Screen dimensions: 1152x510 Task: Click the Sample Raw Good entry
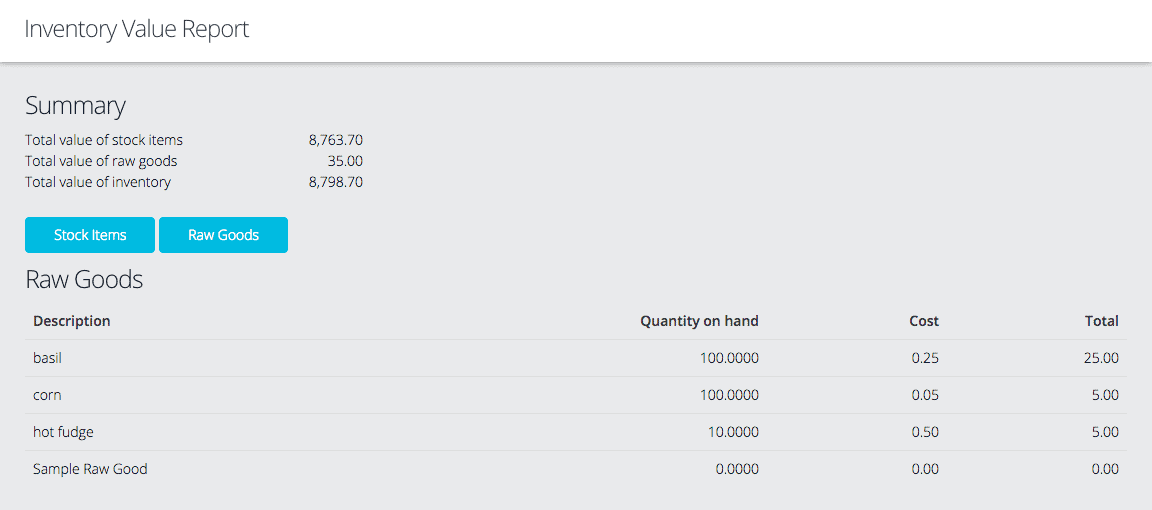point(90,469)
